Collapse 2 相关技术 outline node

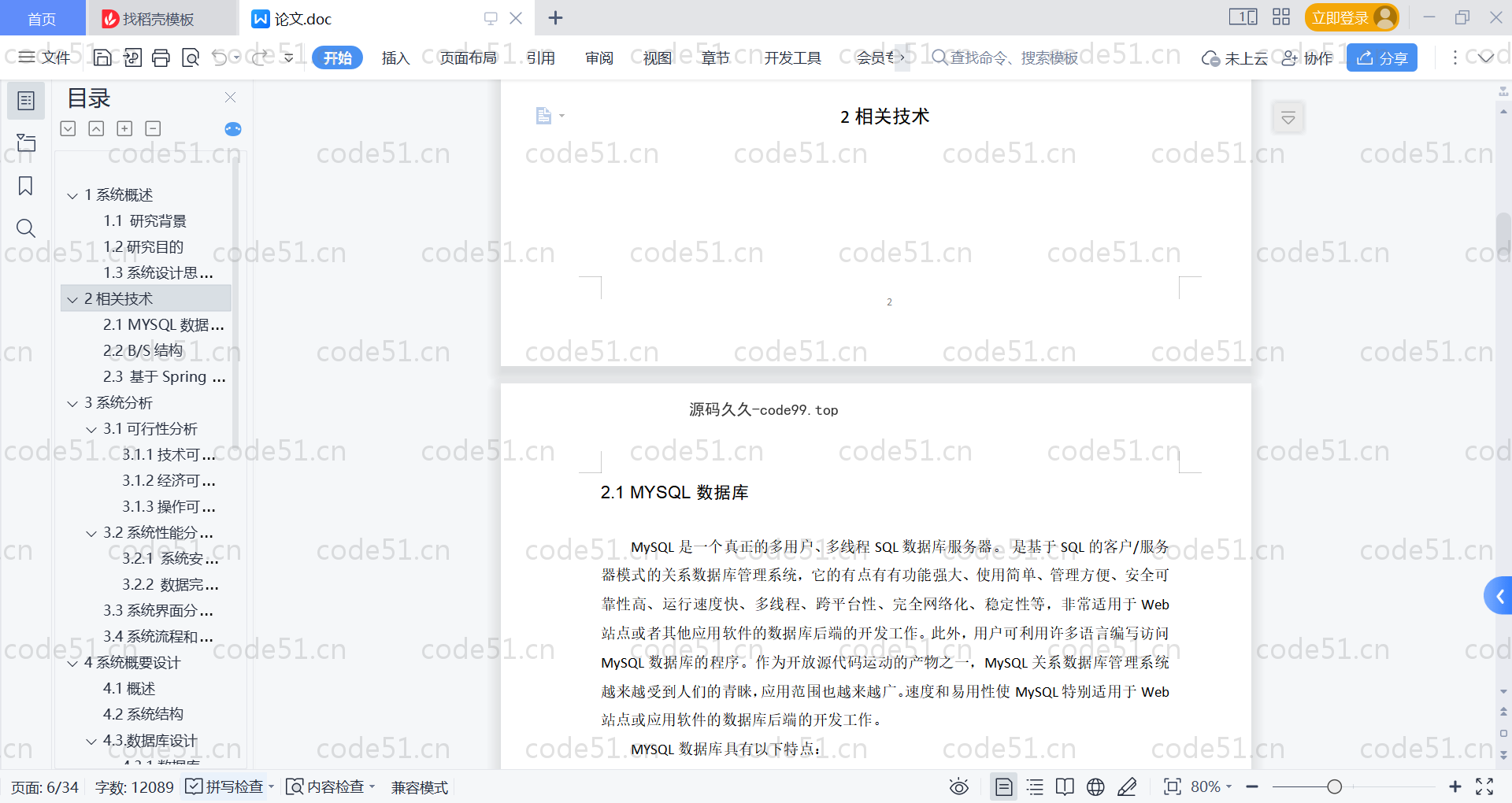pyautogui.click(x=72, y=299)
